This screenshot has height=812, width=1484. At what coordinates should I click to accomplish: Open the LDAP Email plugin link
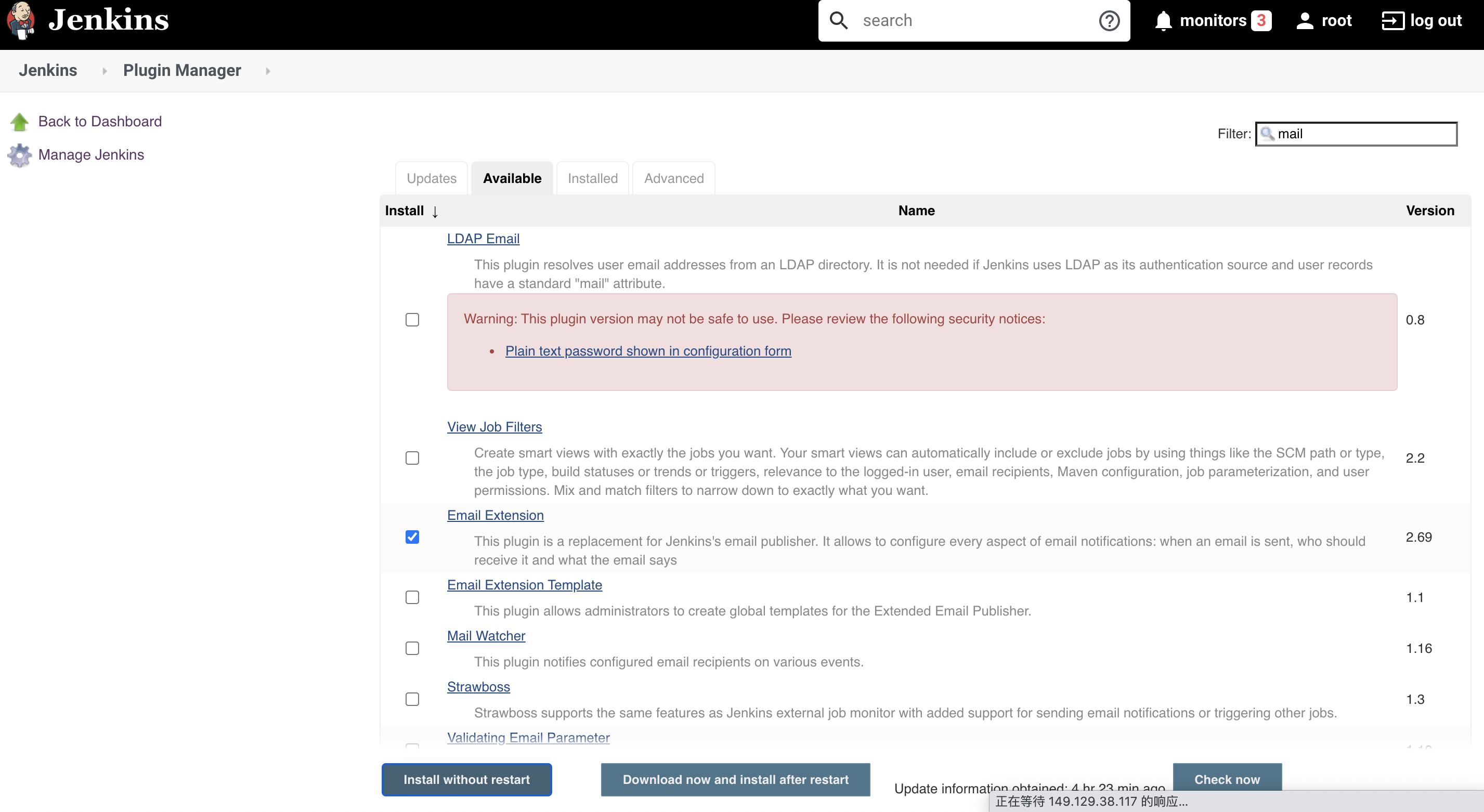pos(484,239)
